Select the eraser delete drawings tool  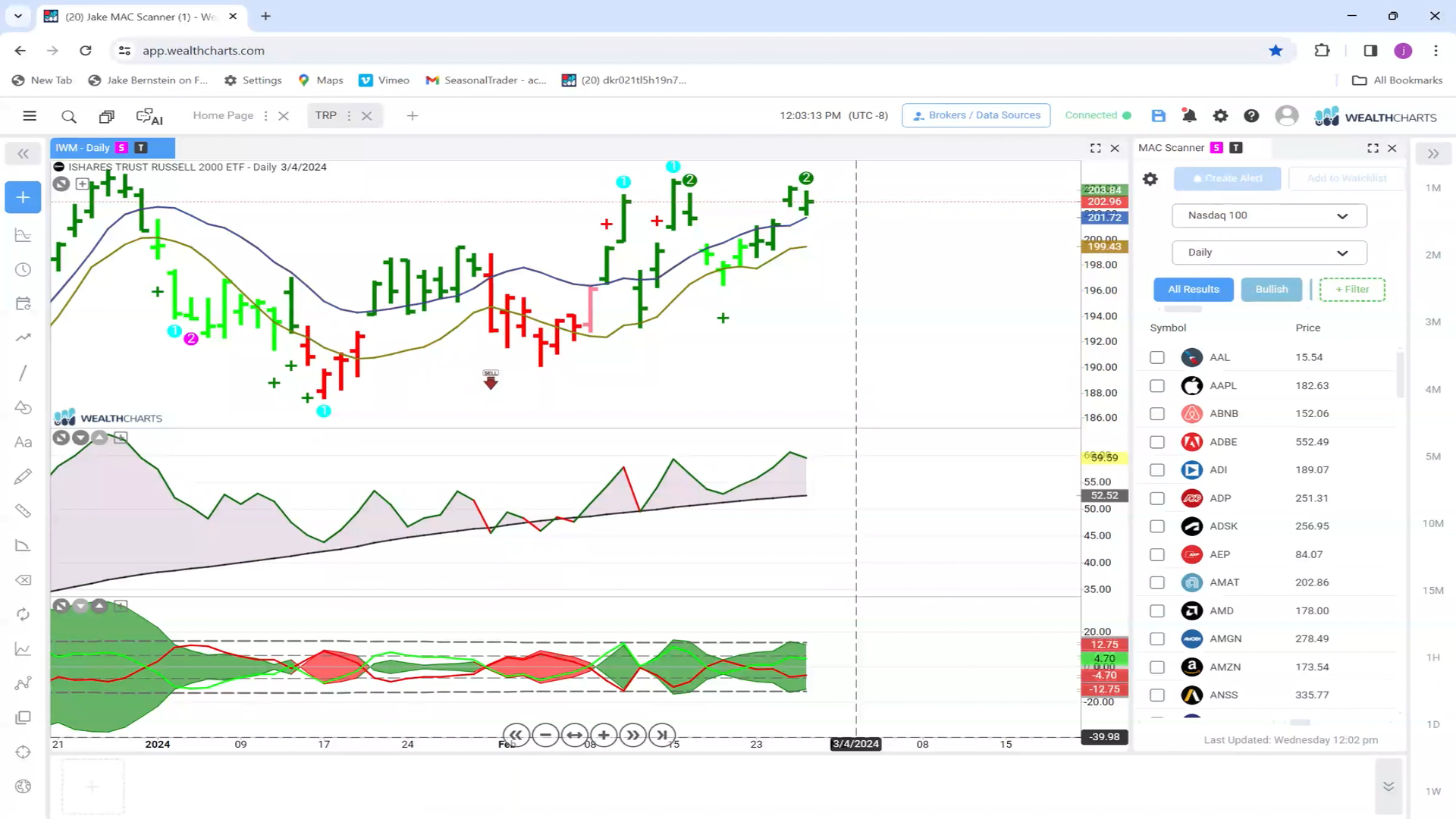[x=23, y=580]
